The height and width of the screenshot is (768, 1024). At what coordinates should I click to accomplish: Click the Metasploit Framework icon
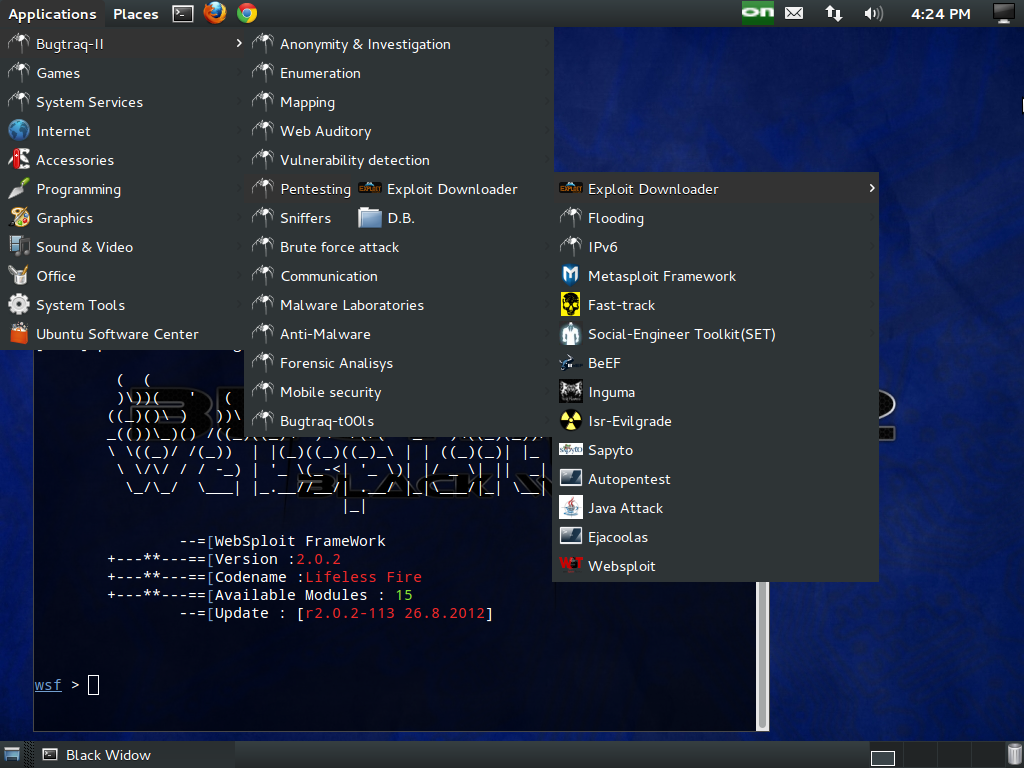[x=570, y=276]
